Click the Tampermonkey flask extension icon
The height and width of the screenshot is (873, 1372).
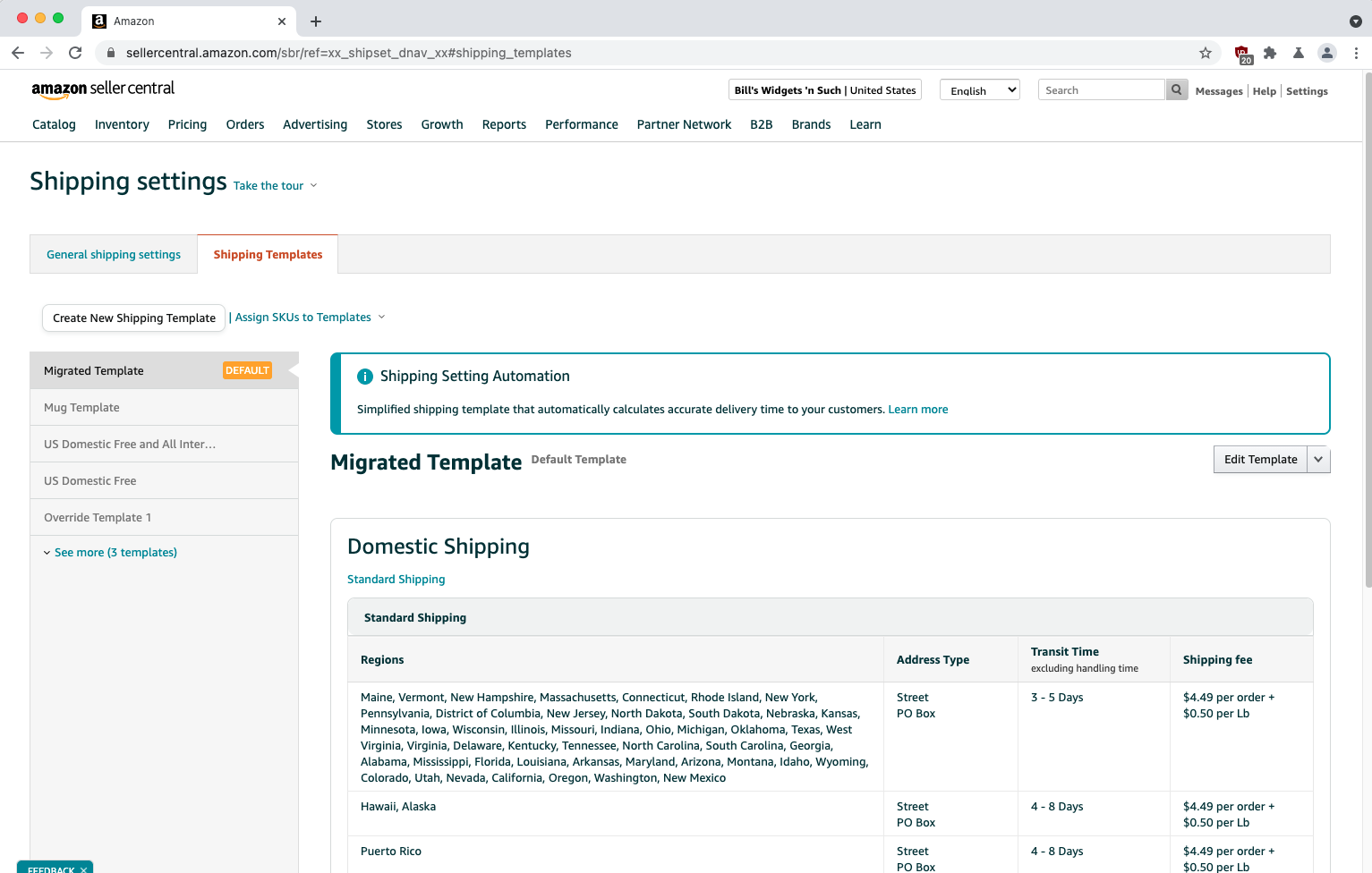point(1299,53)
